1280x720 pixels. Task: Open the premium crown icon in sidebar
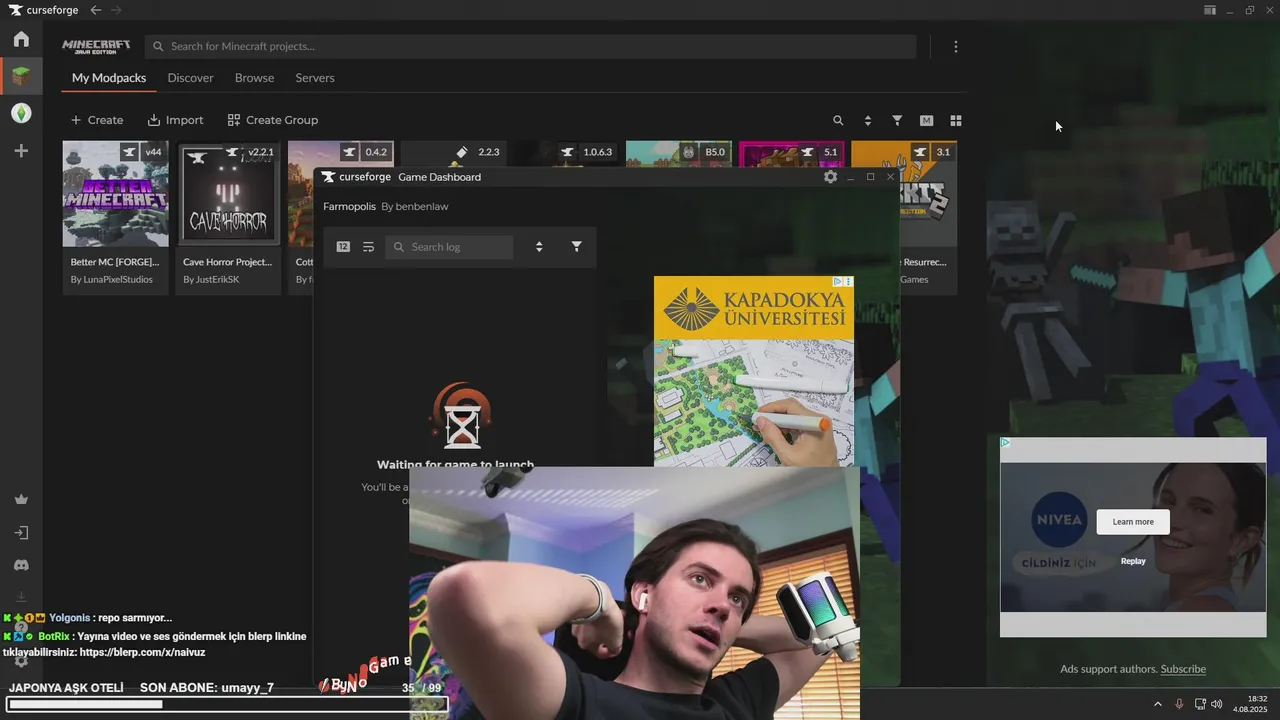click(x=21, y=500)
